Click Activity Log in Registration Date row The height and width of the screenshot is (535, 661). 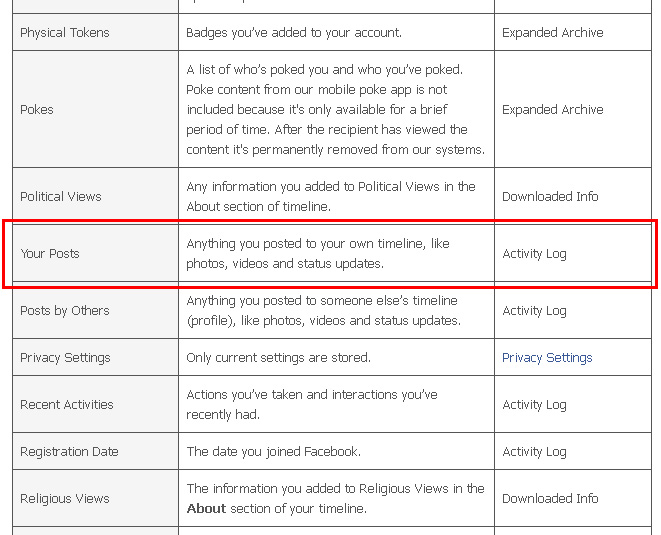click(534, 452)
